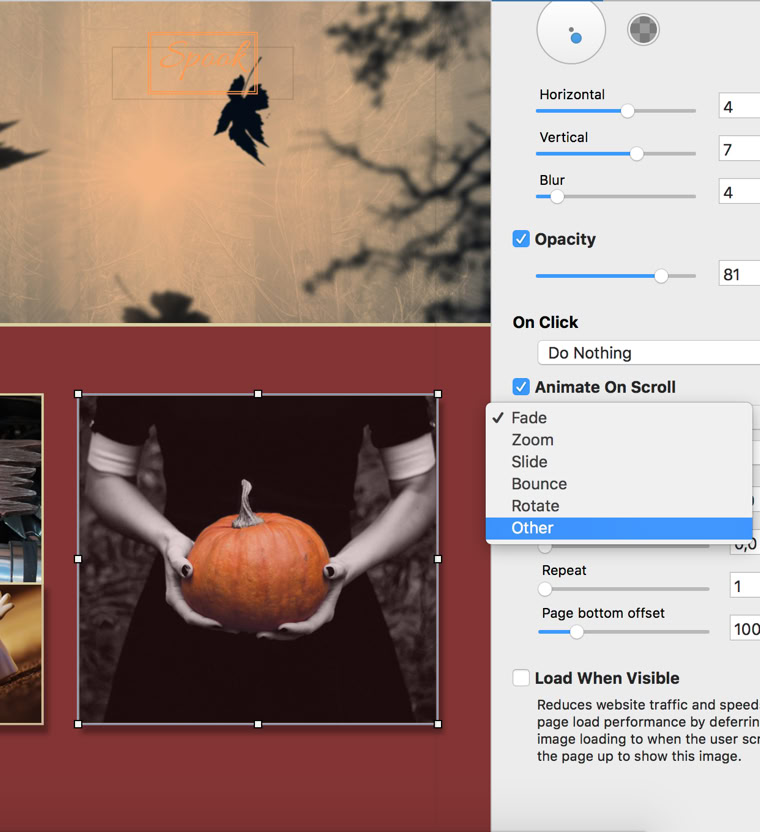Enable Load When Visible
The height and width of the screenshot is (832, 760).
point(521,678)
